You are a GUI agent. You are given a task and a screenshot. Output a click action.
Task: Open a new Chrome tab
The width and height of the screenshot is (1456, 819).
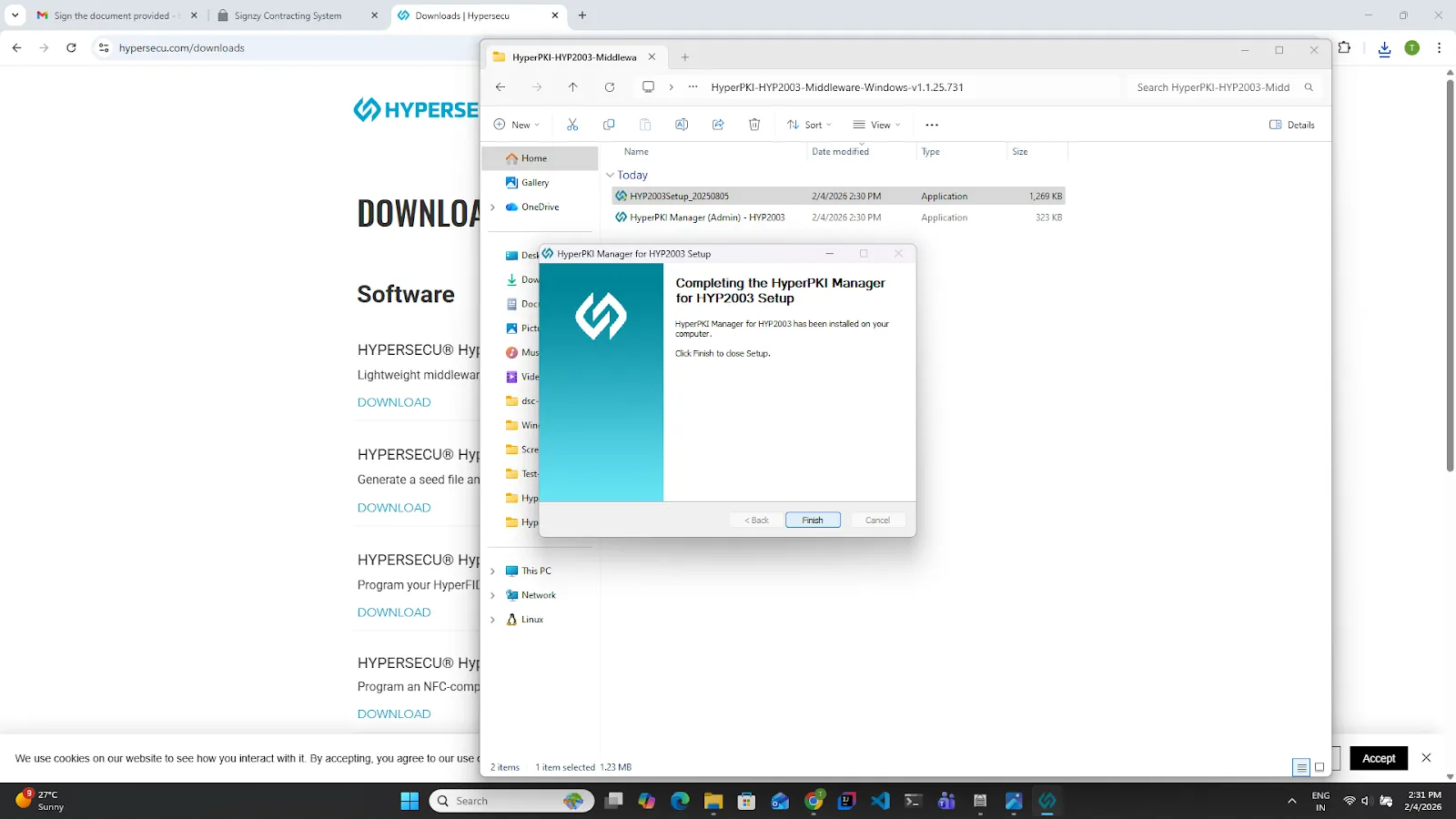pyautogui.click(x=582, y=15)
